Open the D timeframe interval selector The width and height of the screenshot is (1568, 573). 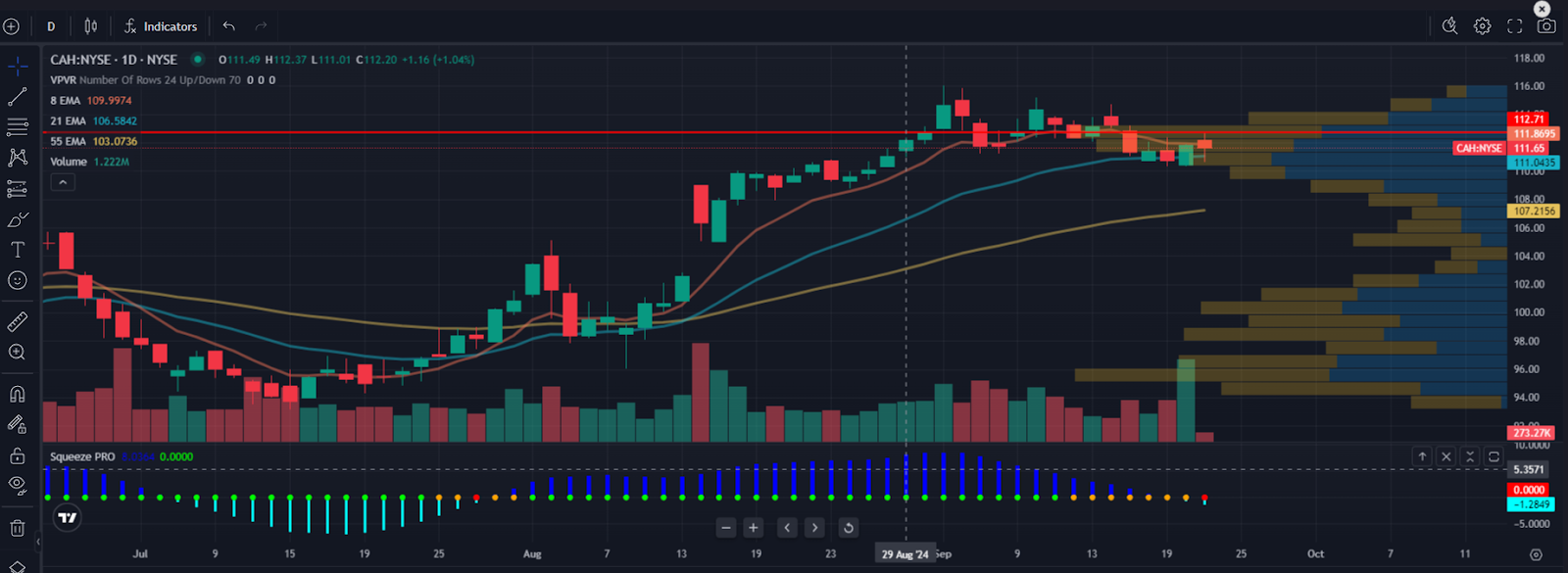[51, 26]
